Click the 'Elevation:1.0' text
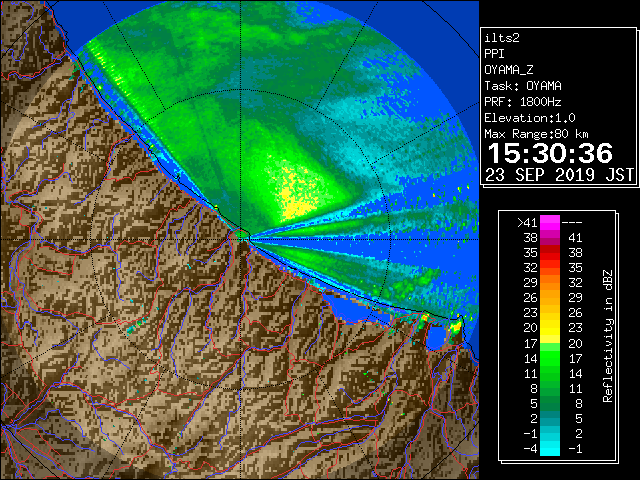Screen dimensions: 640x480 click(x=530, y=118)
